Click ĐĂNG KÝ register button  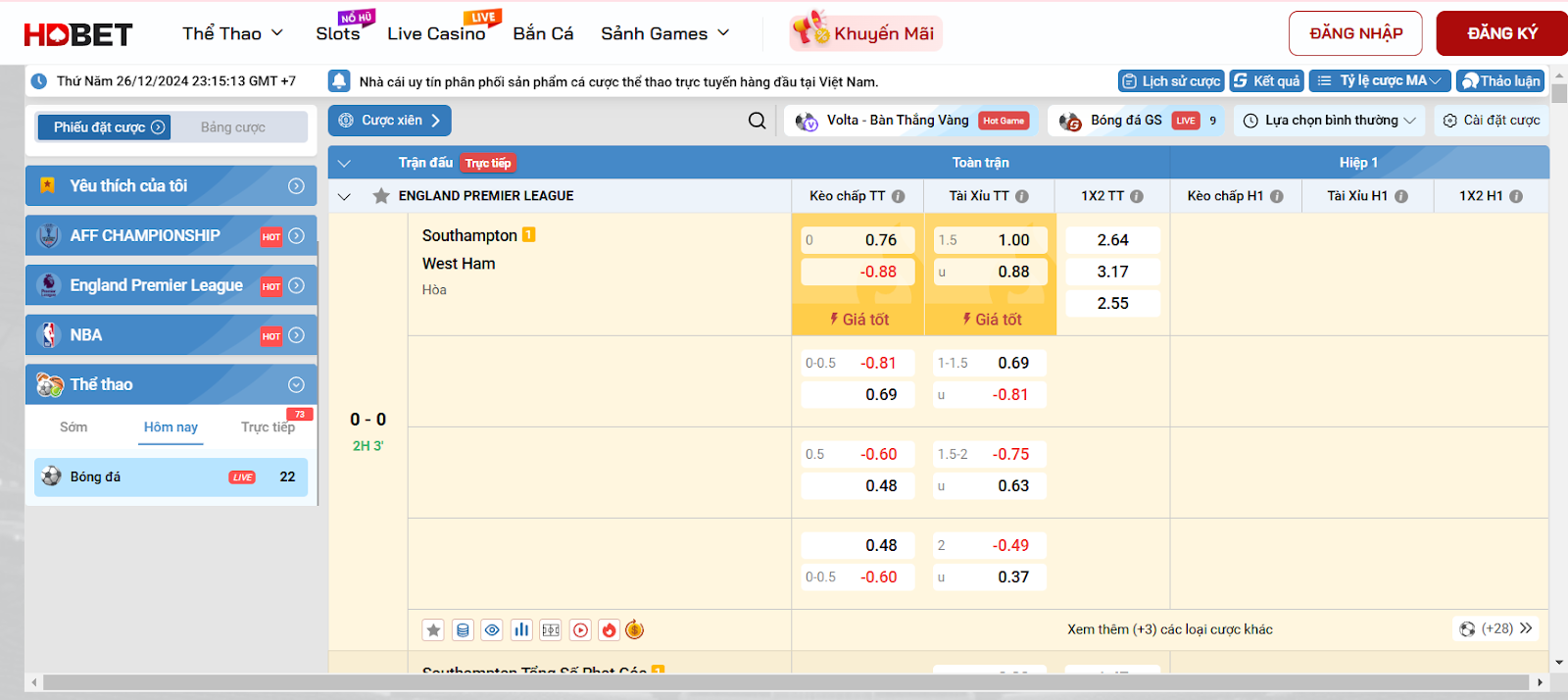(x=1501, y=33)
